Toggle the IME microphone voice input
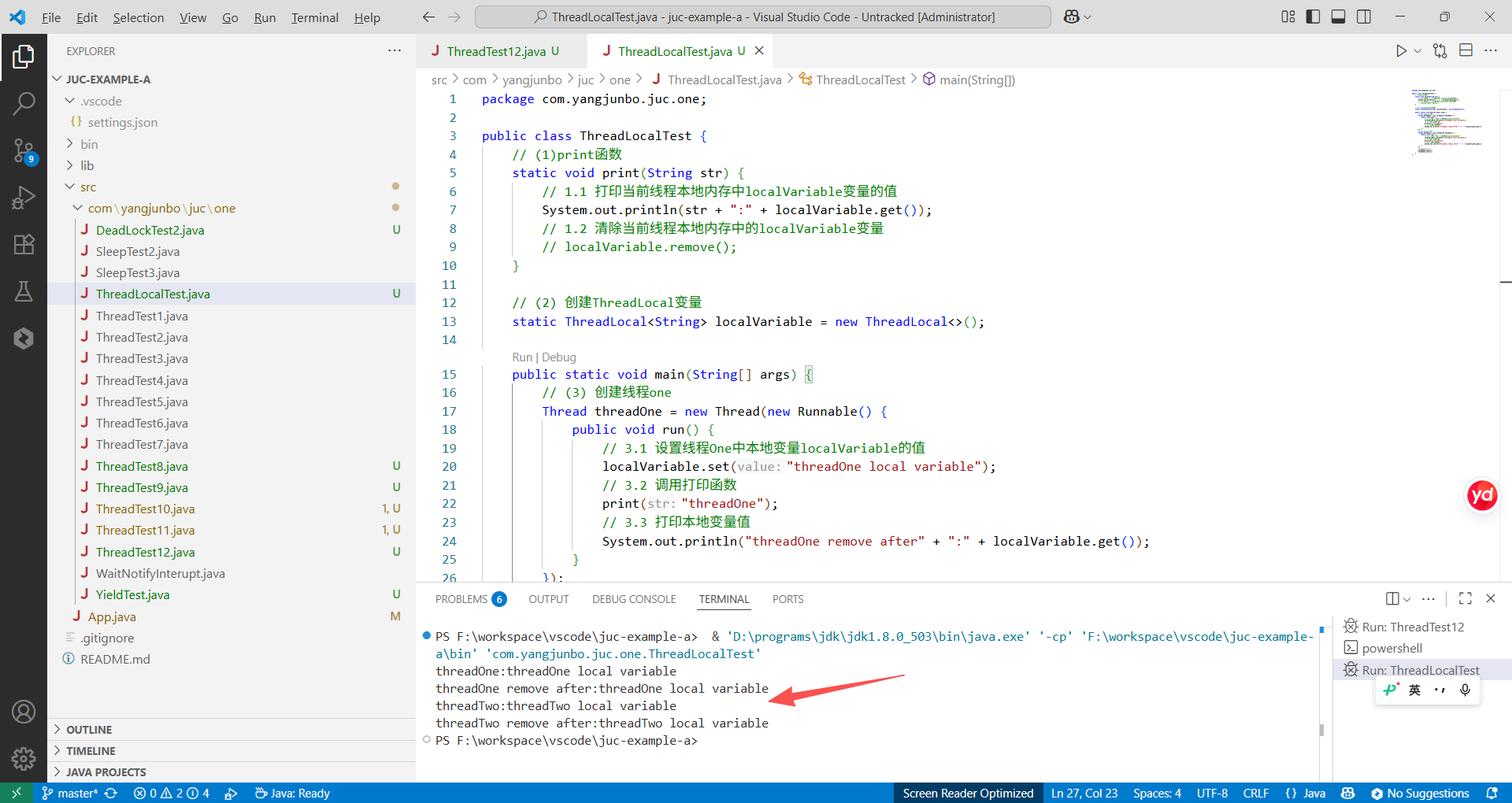The image size is (1512, 803). (1465, 690)
